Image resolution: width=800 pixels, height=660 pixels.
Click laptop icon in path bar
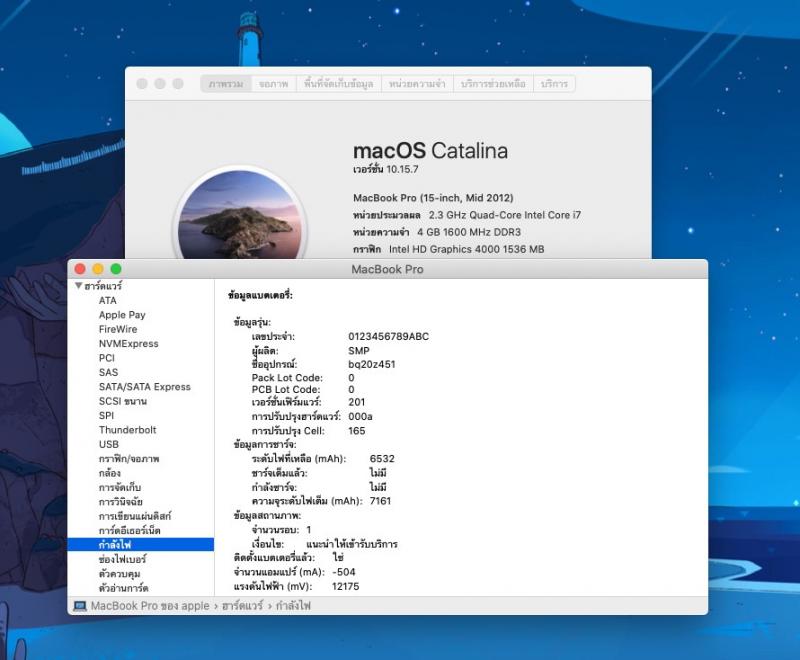pos(80,606)
